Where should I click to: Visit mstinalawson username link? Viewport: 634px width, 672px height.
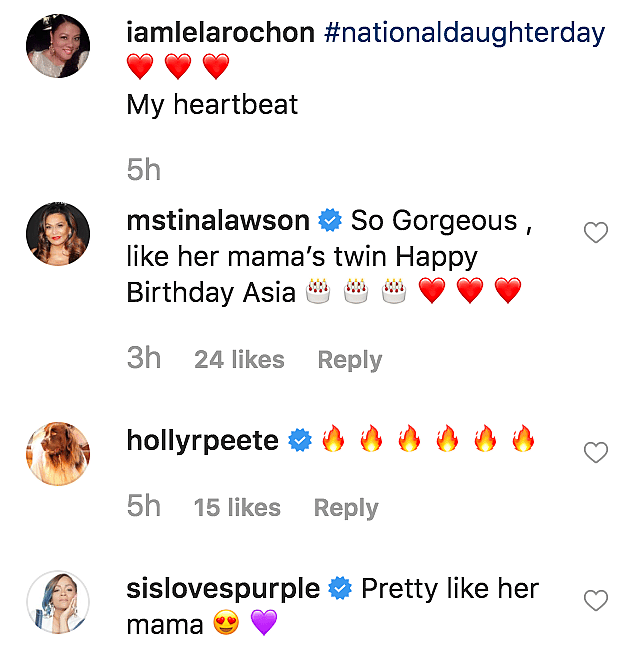coord(217,221)
